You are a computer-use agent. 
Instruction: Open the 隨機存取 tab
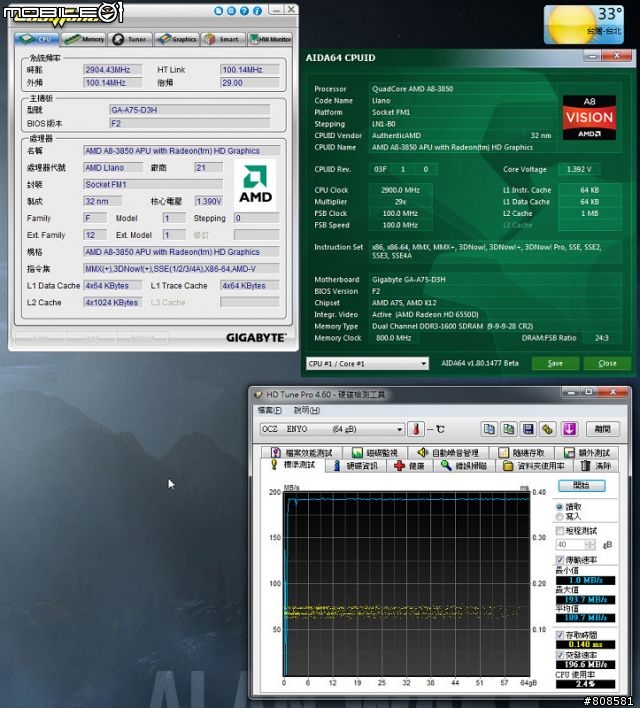click(x=522, y=453)
